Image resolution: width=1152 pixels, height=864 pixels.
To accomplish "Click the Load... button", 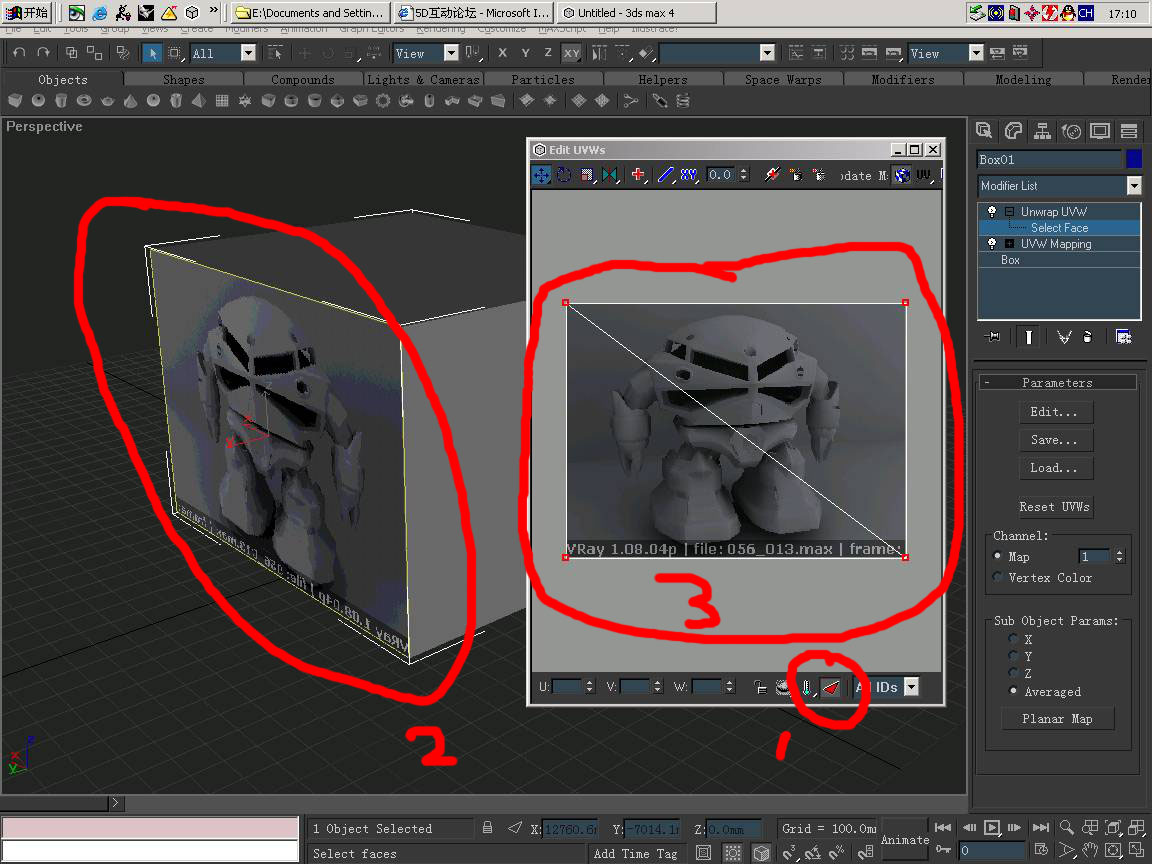I will tap(1056, 468).
